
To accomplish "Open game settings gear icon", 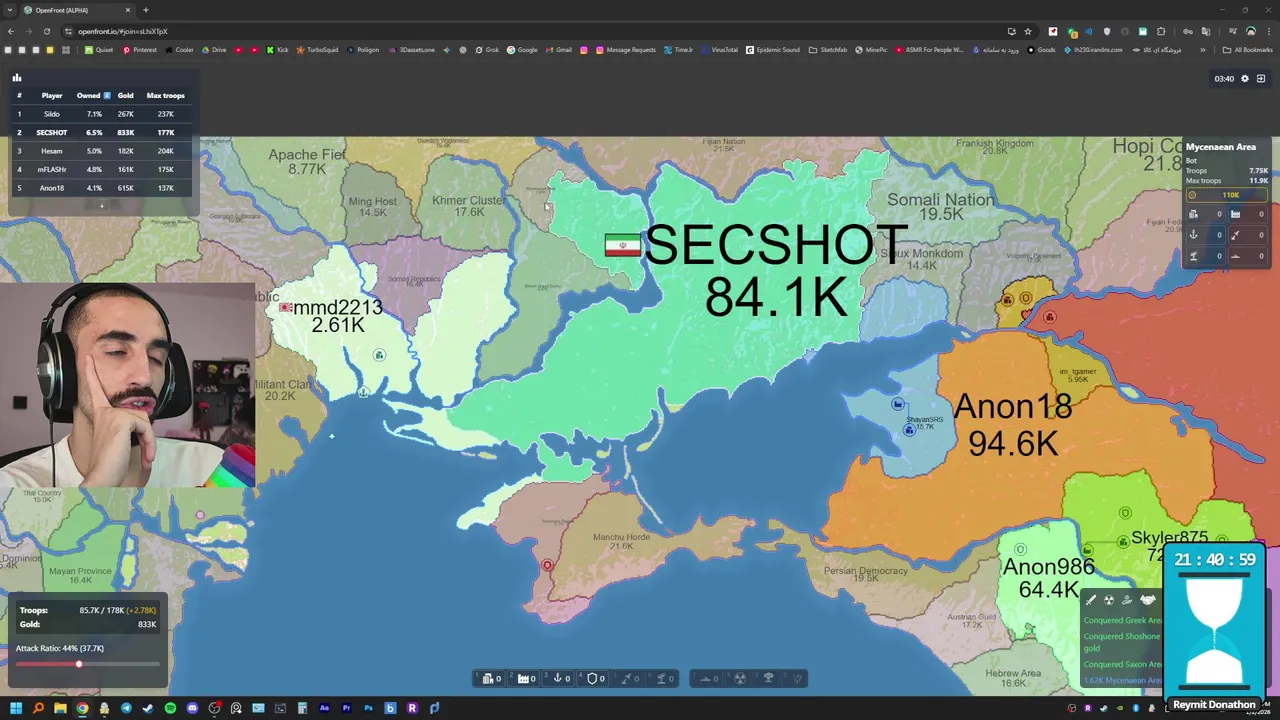I will 1245,78.
